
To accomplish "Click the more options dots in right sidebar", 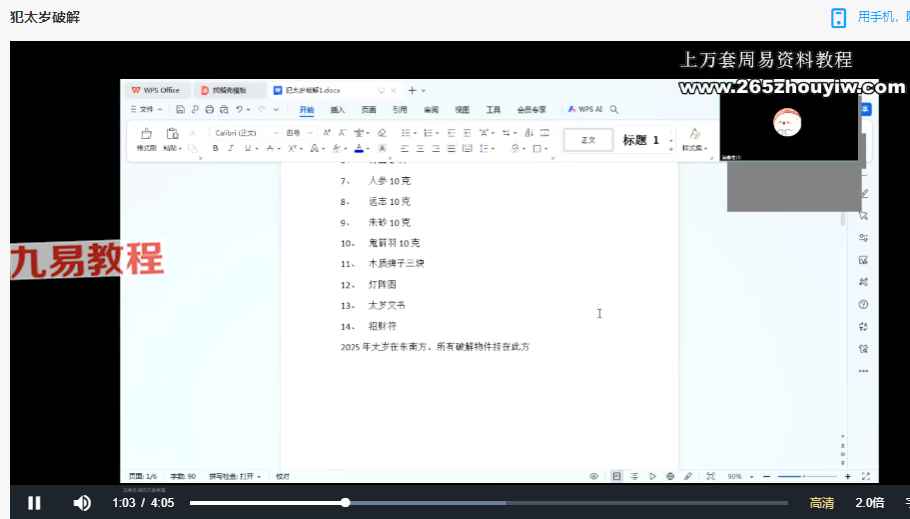I will (864, 371).
